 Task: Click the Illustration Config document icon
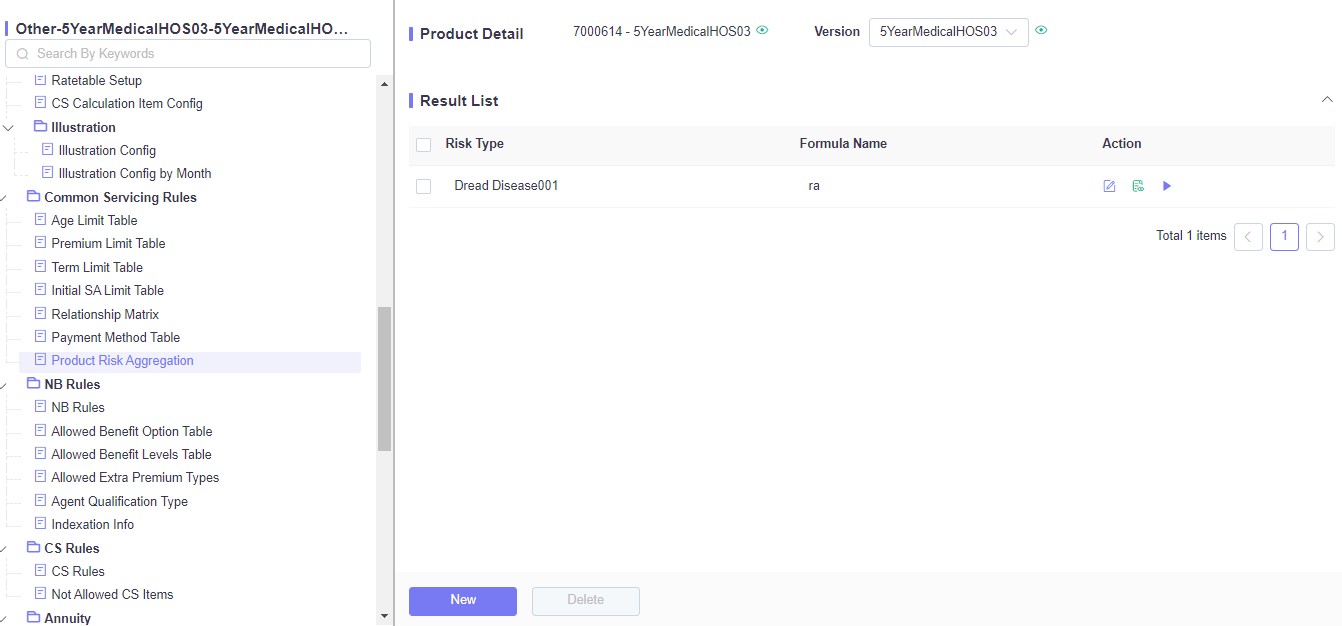[48, 150]
